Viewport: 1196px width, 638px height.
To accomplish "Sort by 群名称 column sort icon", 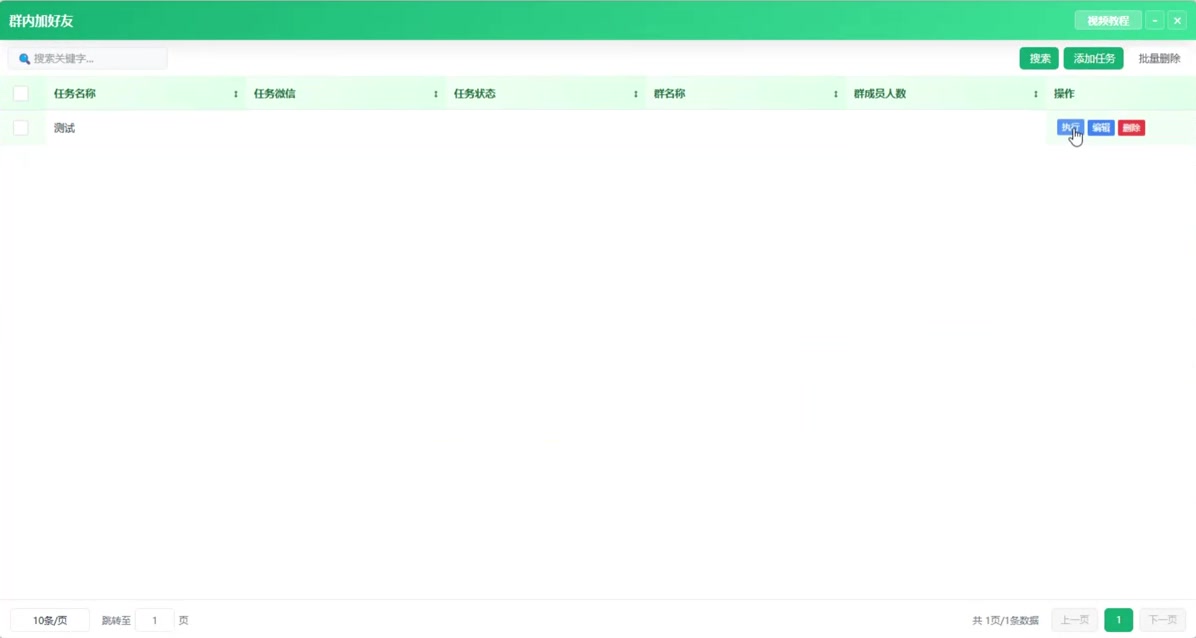I will [835, 94].
